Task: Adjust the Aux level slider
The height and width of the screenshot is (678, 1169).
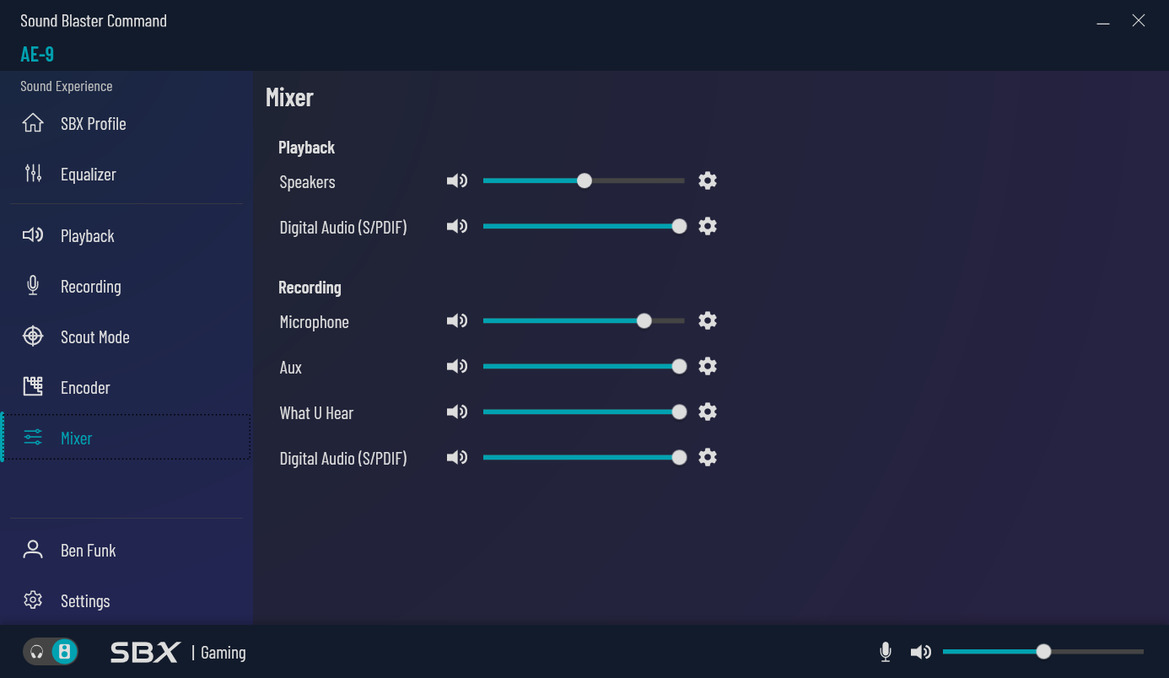Action: [x=584, y=366]
